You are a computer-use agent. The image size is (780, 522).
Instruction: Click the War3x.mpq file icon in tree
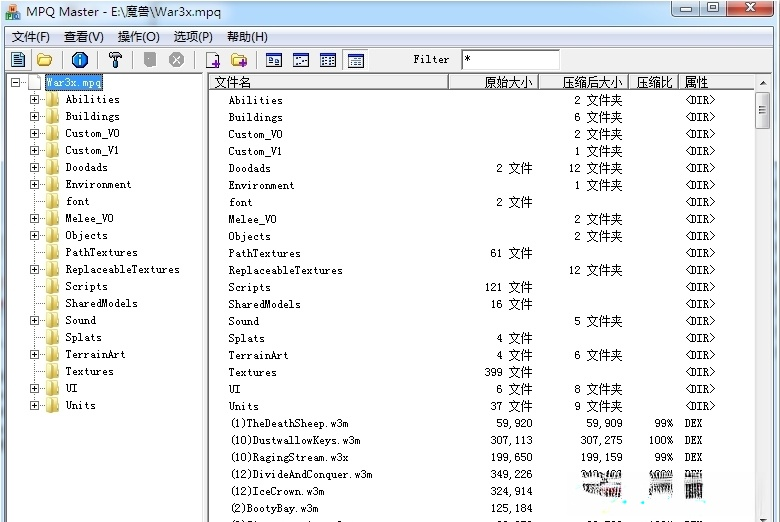(x=35, y=83)
